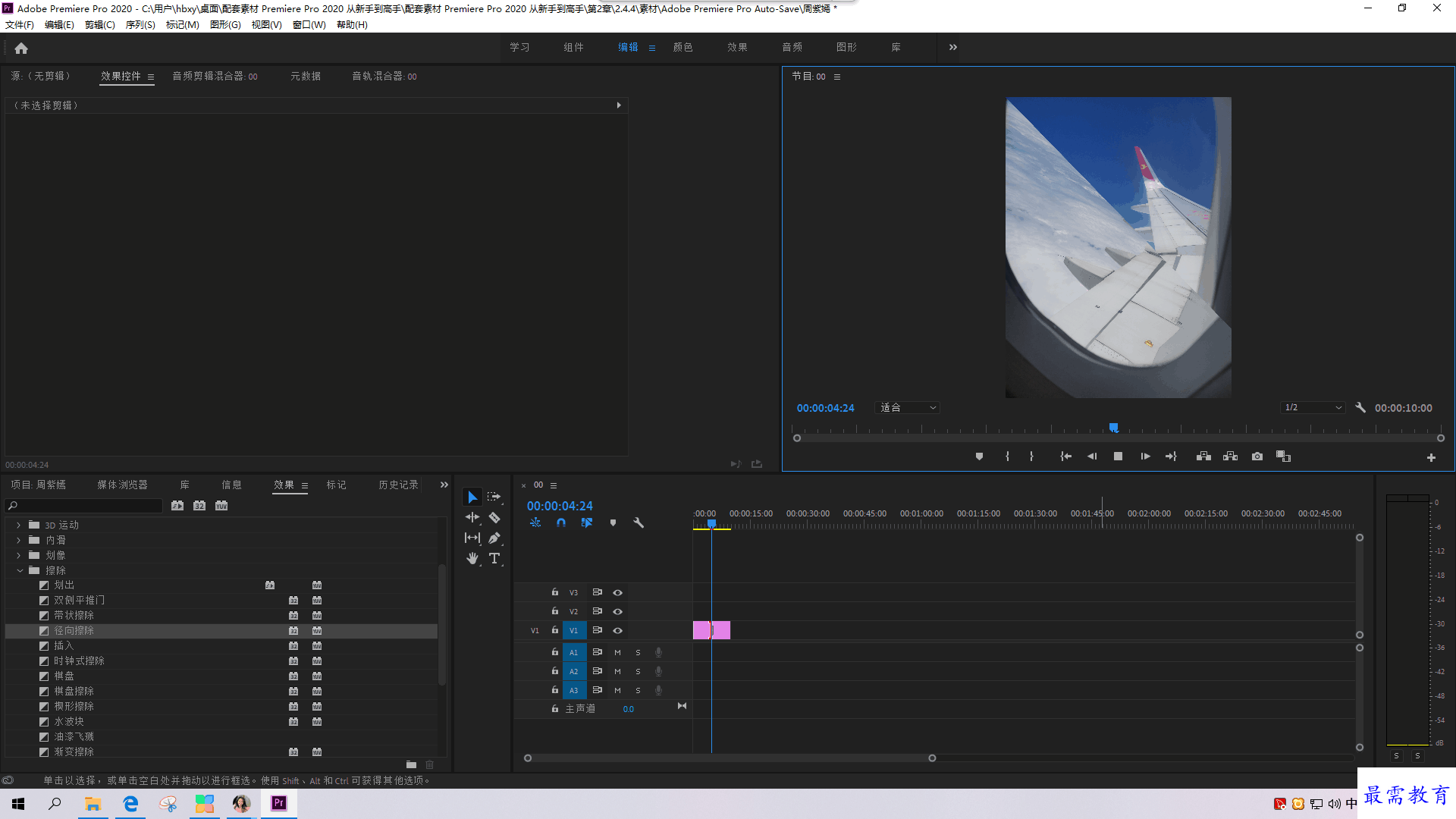
Task: Expand the 内滑 folder
Action: [x=18, y=540]
